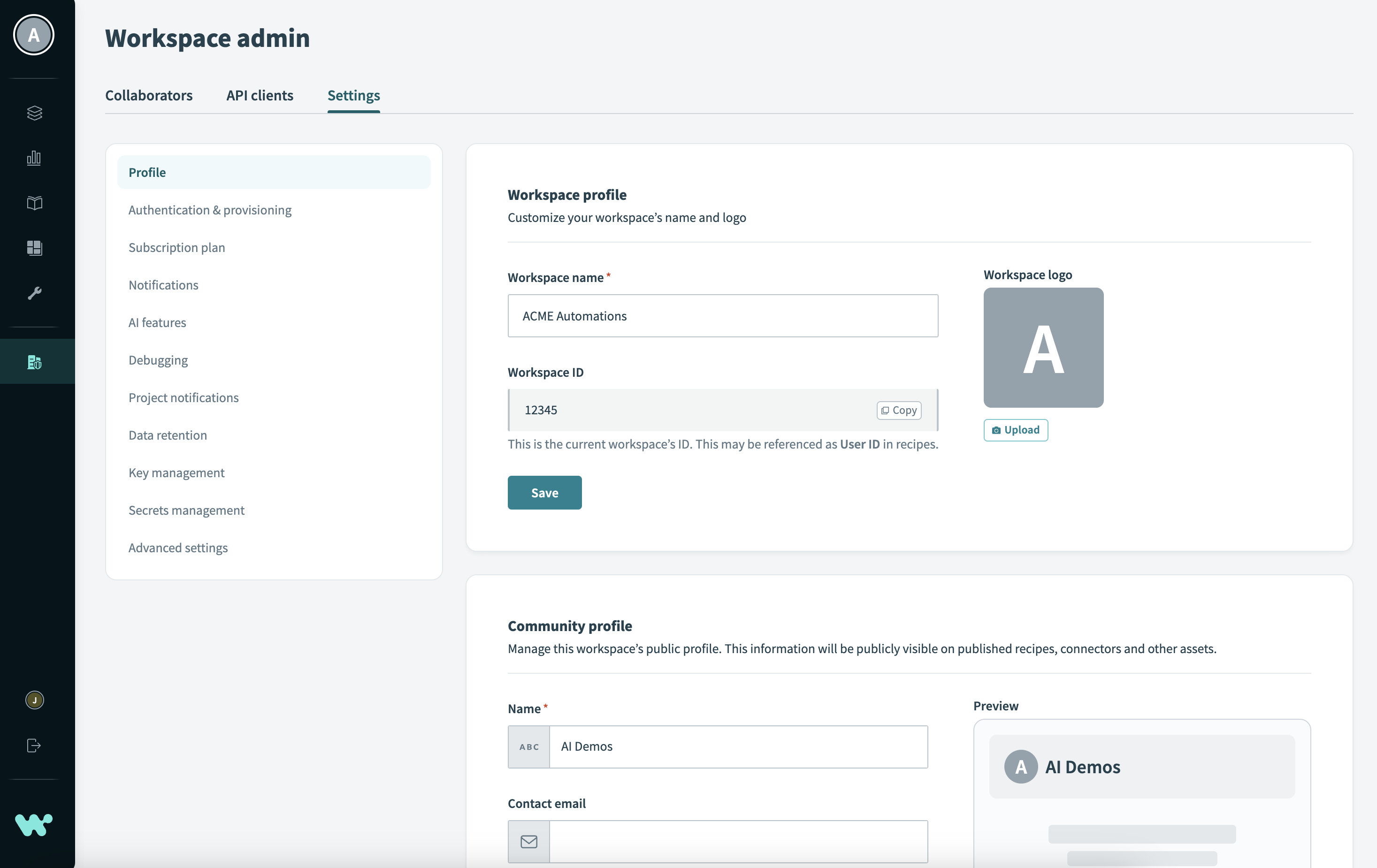Copy the Workspace ID
Viewport: 1377px width, 868px height.
pyautogui.click(x=899, y=410)
